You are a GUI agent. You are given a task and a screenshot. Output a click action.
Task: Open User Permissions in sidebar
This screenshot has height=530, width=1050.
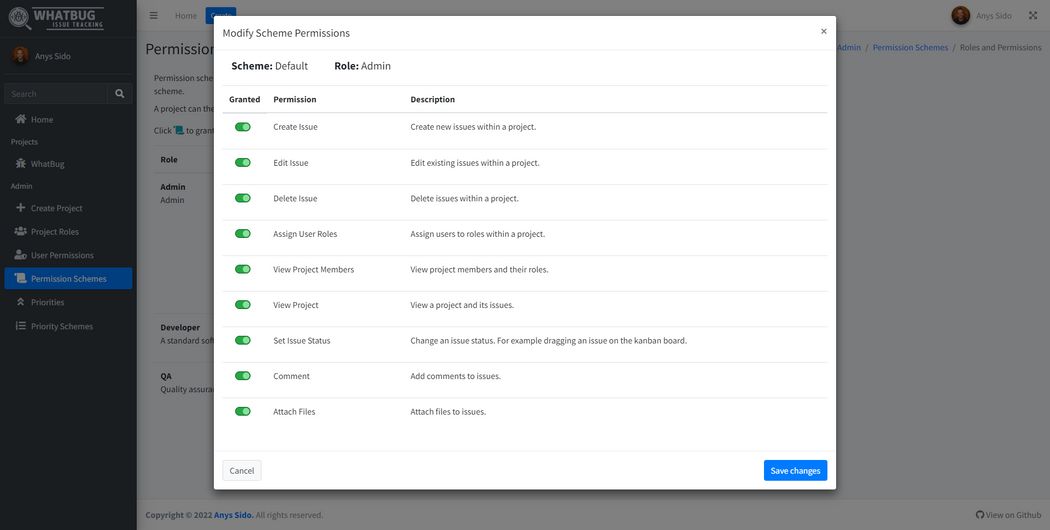pos(62,255)
